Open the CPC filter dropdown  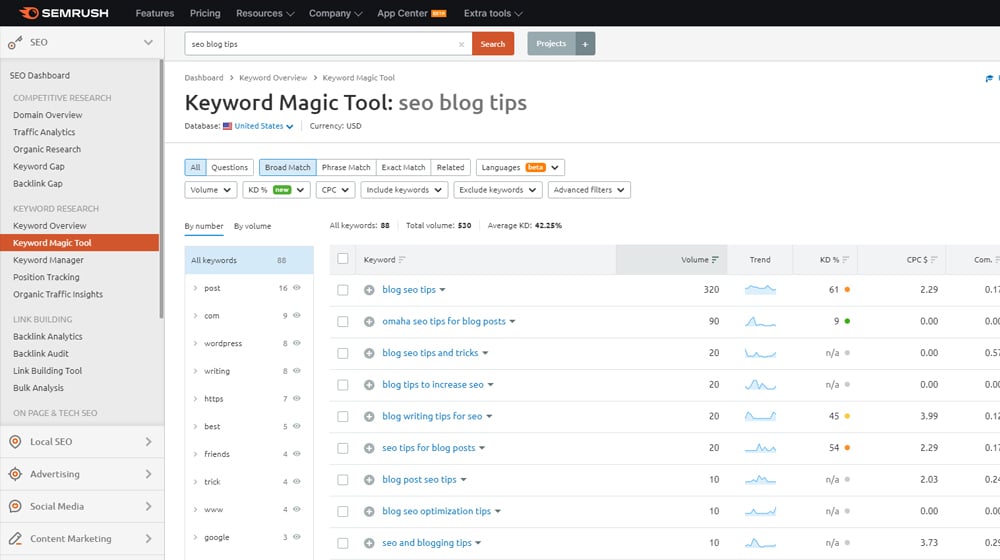[x=335, y=190]
